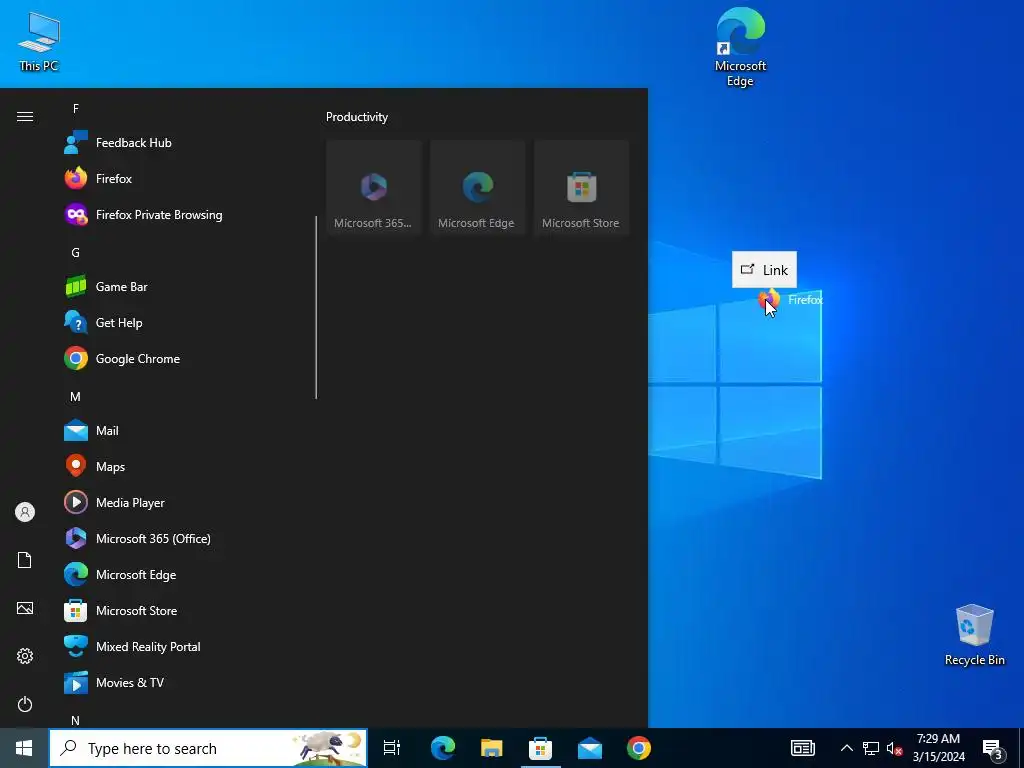Jump to letter N section header
The height and width of the screenshot is (768, 1024).
[x=76, y=720]
